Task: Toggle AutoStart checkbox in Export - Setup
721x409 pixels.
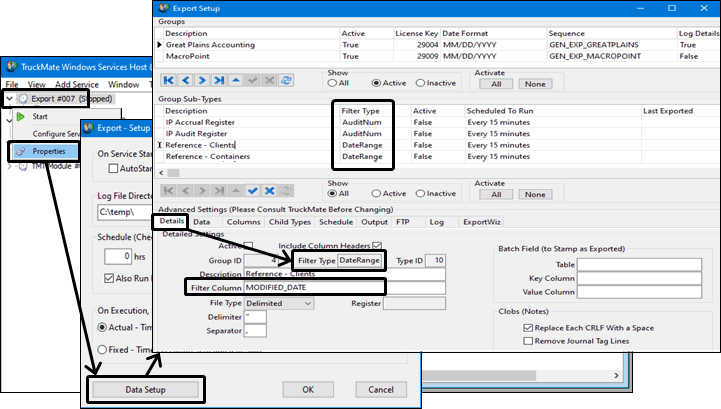Action: pos(113,168)
